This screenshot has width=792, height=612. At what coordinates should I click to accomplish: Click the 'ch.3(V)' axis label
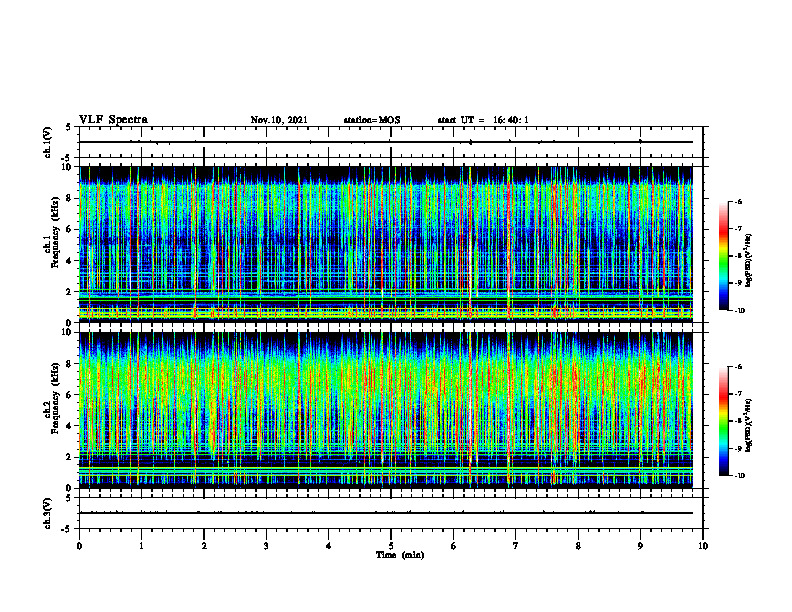click(48, 513)
